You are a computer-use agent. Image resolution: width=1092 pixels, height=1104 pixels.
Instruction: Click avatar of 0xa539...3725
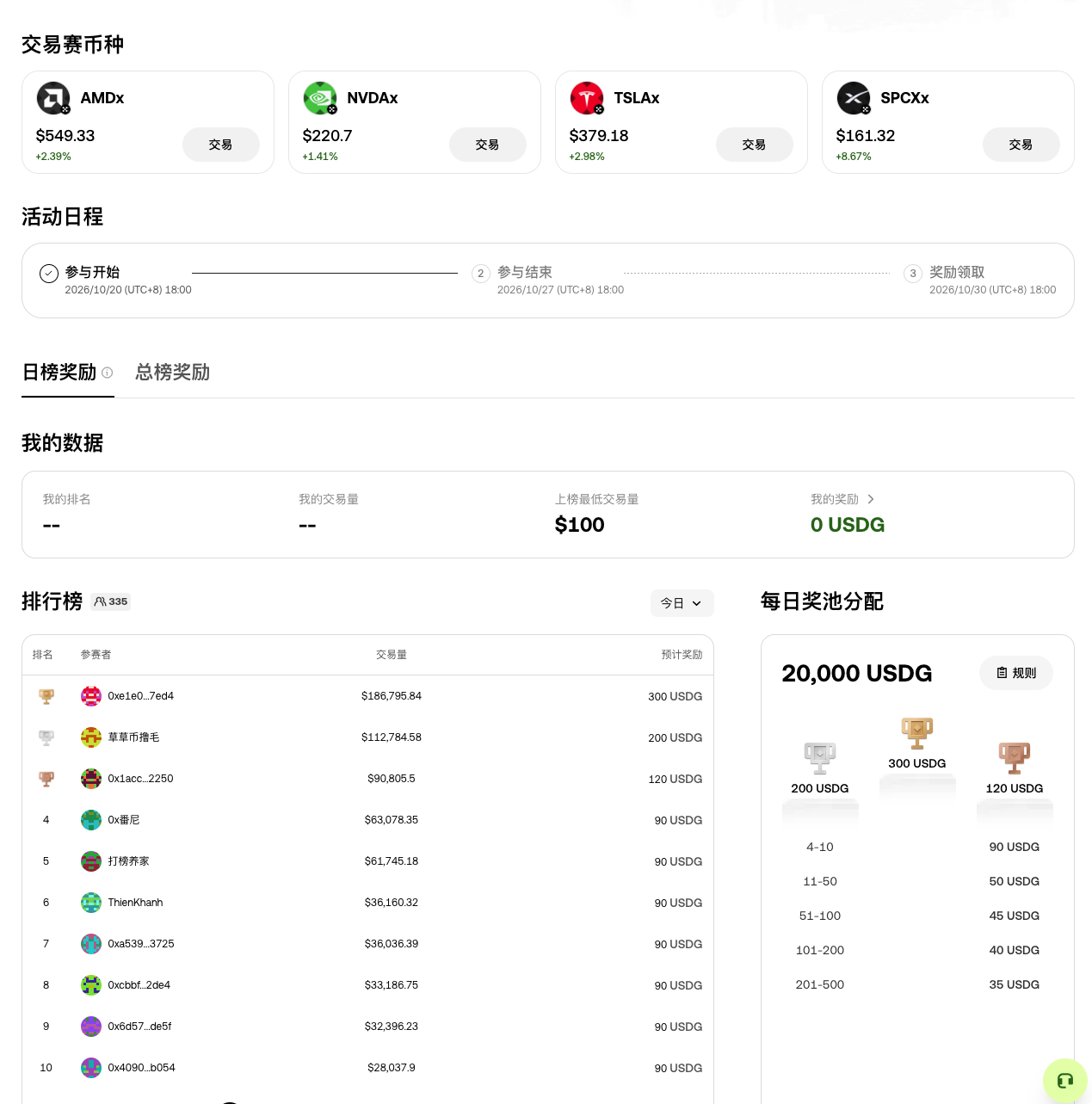coord(91,944)
